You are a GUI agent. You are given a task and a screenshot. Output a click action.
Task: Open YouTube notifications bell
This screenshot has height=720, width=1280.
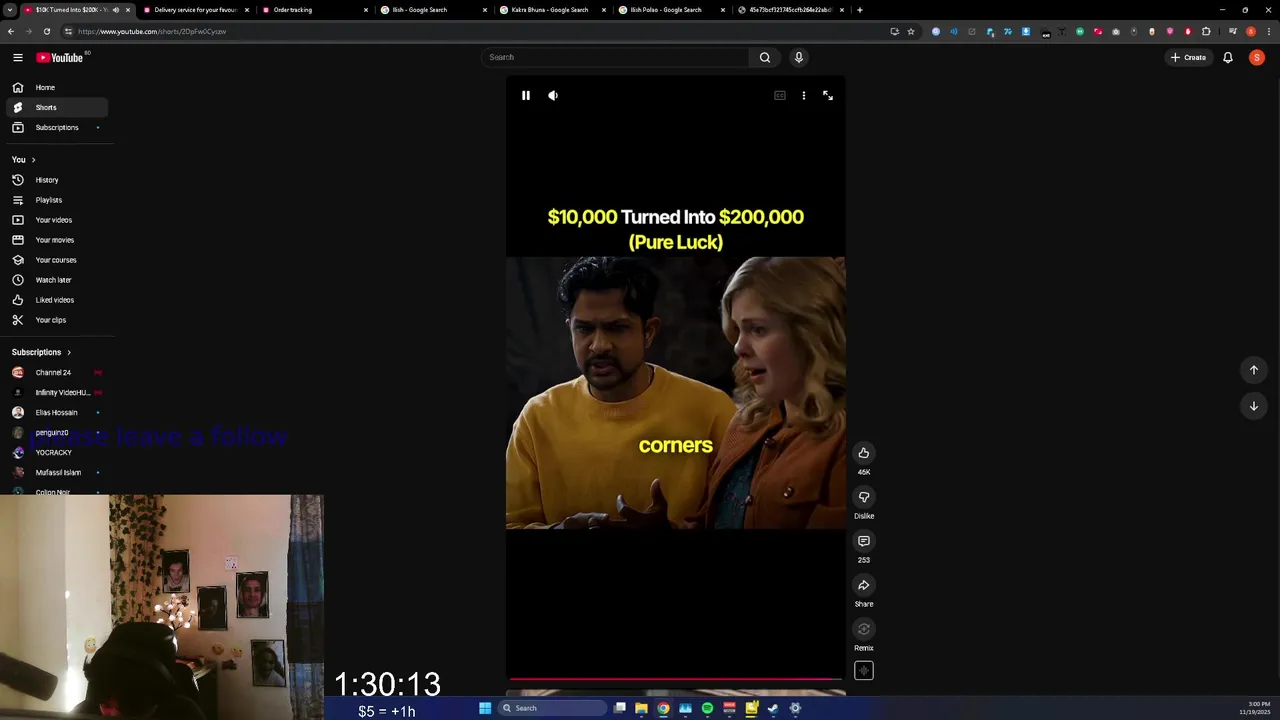click(x=1228, y=57)
